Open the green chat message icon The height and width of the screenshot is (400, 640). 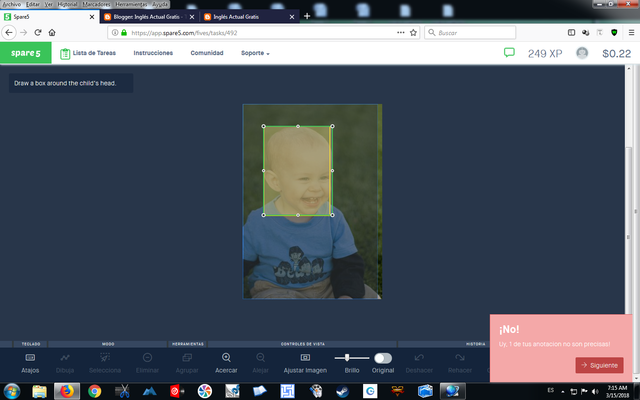(x=509, y=52)
